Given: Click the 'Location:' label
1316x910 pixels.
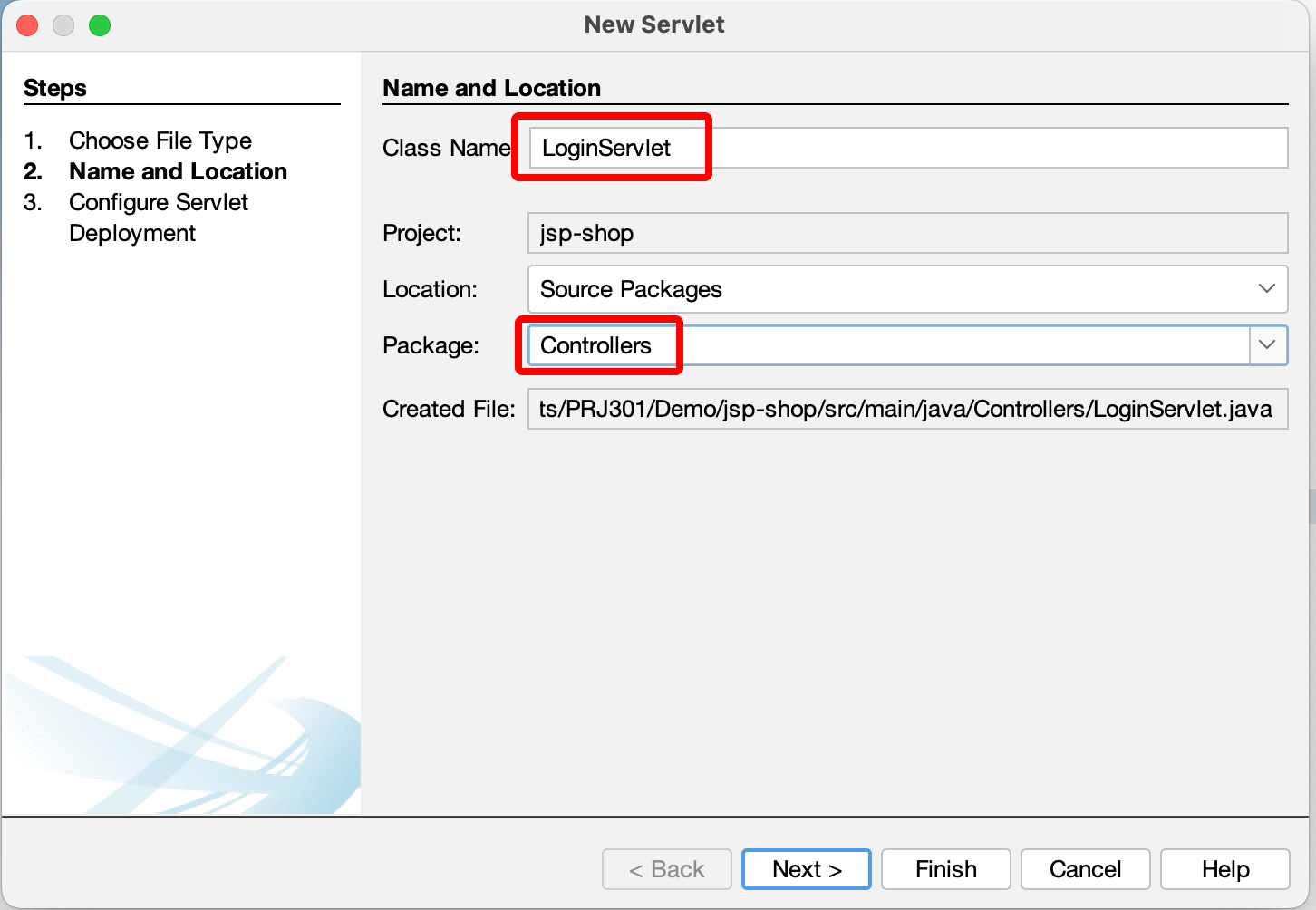Looking at the screenshot, I should click(x=430, y=289).
